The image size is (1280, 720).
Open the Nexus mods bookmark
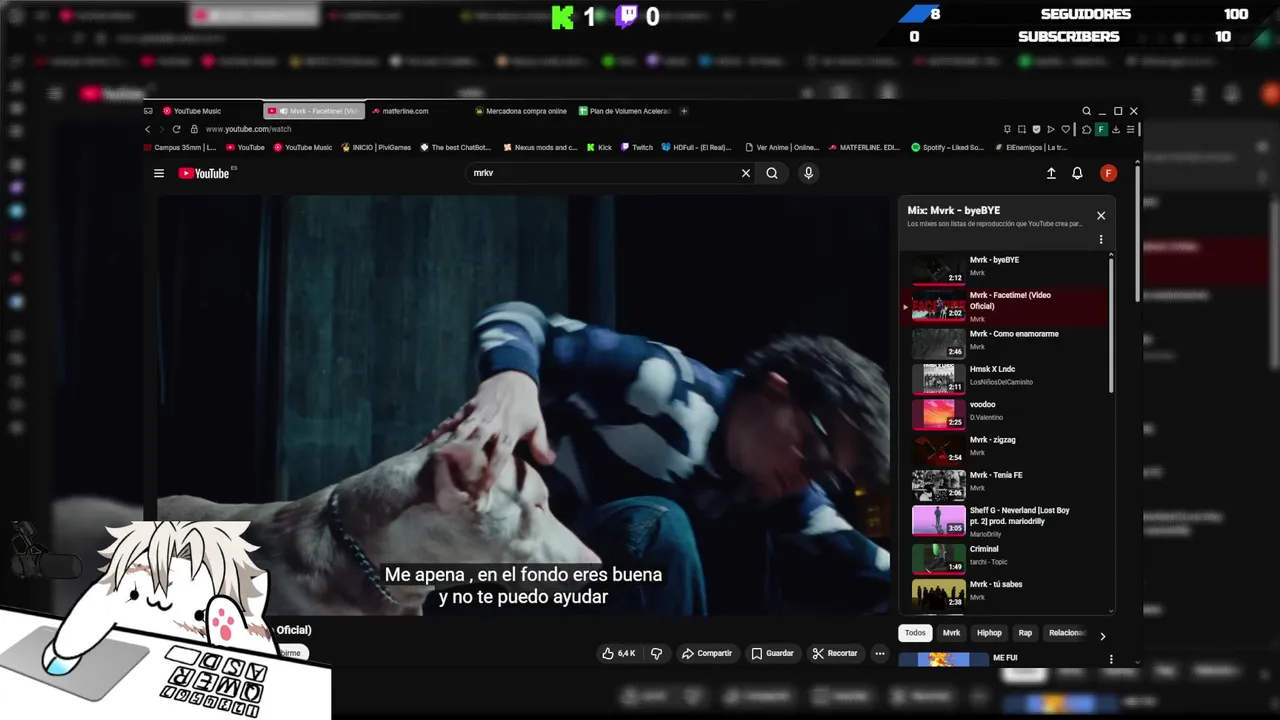[x=540, y=147]
